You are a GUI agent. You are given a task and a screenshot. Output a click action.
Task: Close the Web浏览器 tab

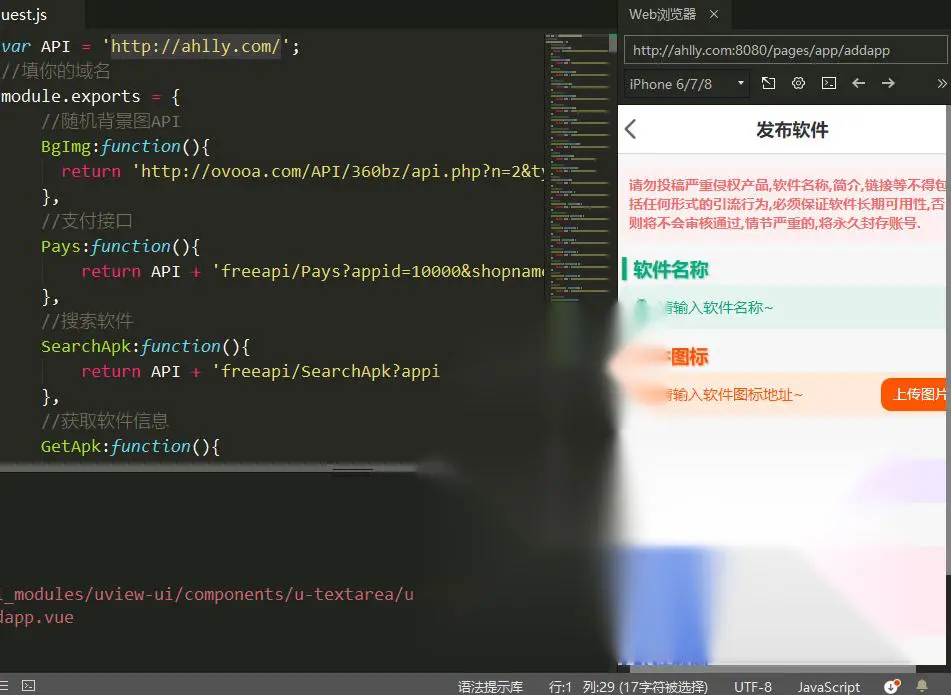[x=714, y=14]
